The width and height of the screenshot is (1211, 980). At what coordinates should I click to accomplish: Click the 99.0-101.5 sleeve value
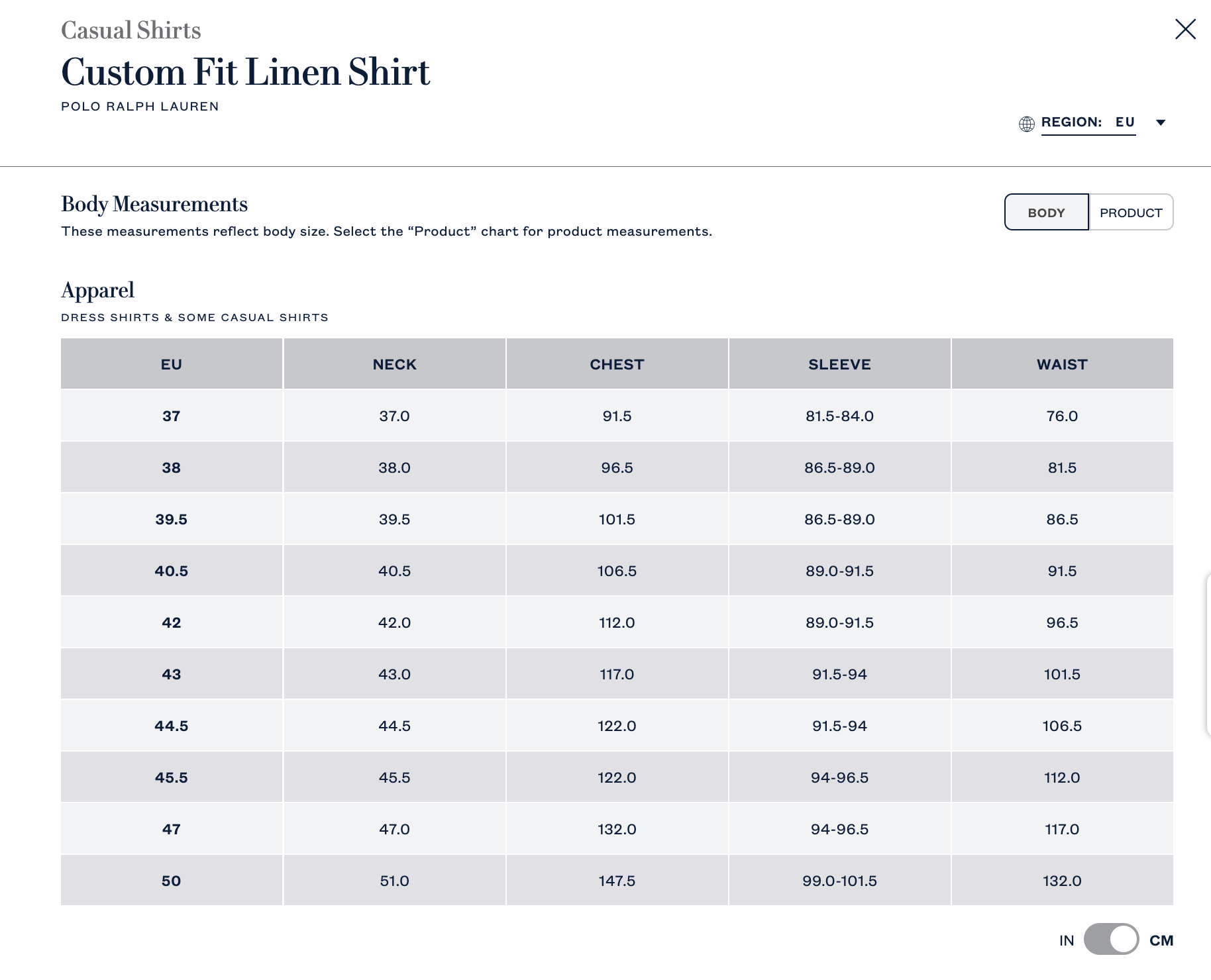(839, 881)
